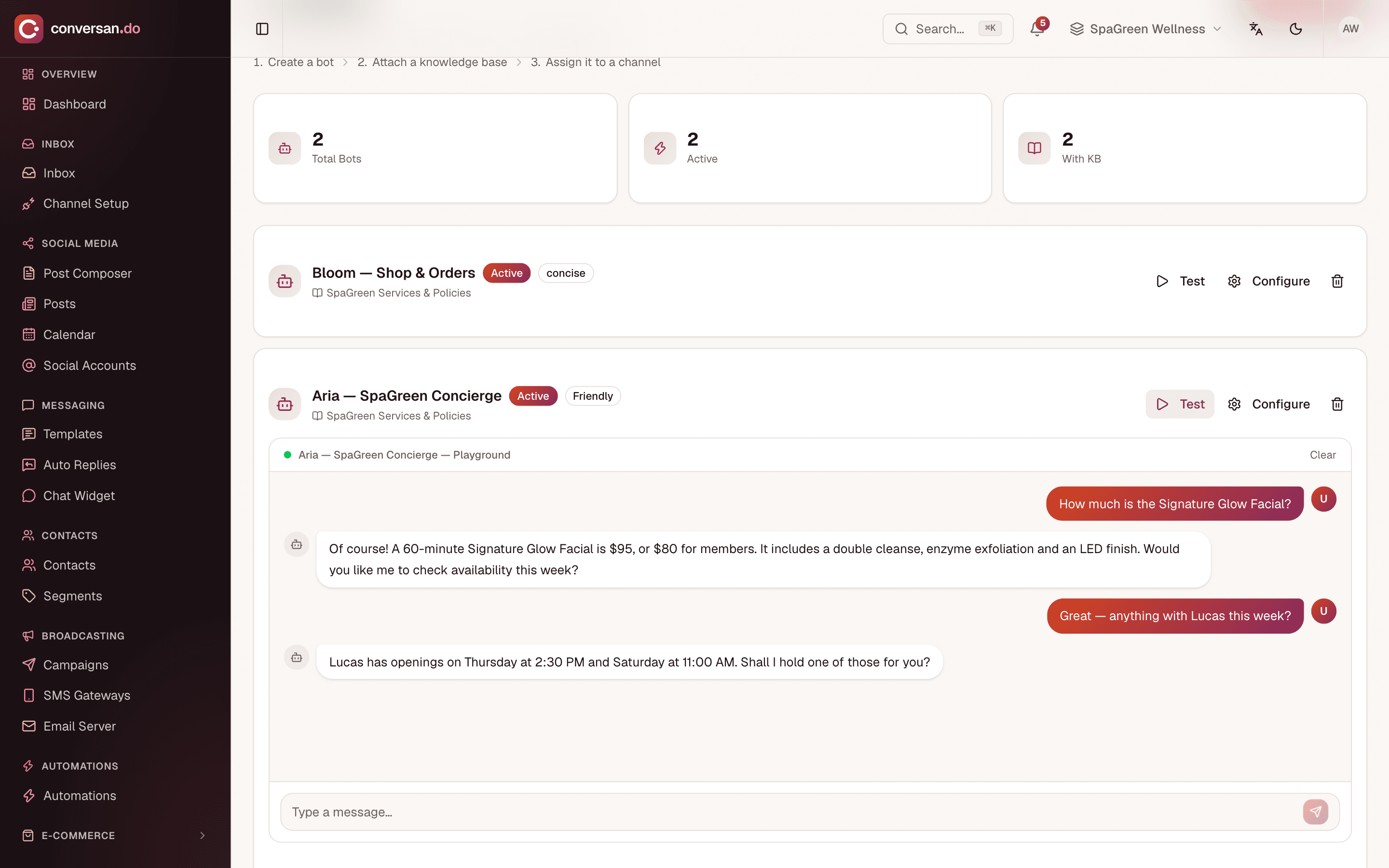Send the playground message

[1316, 812]
